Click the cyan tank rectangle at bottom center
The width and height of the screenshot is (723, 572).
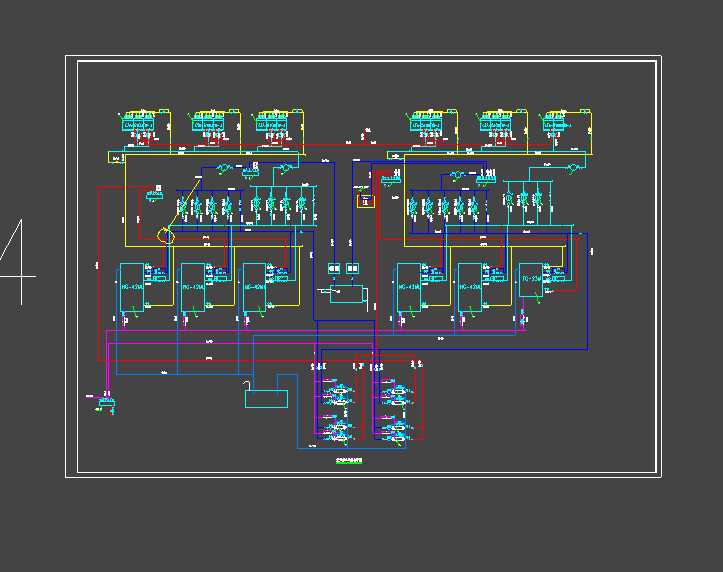coord(266,399)
